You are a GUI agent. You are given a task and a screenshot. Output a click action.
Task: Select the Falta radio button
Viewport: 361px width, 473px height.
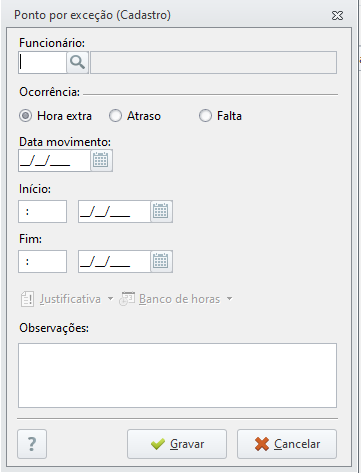click(x=205, y=116)
